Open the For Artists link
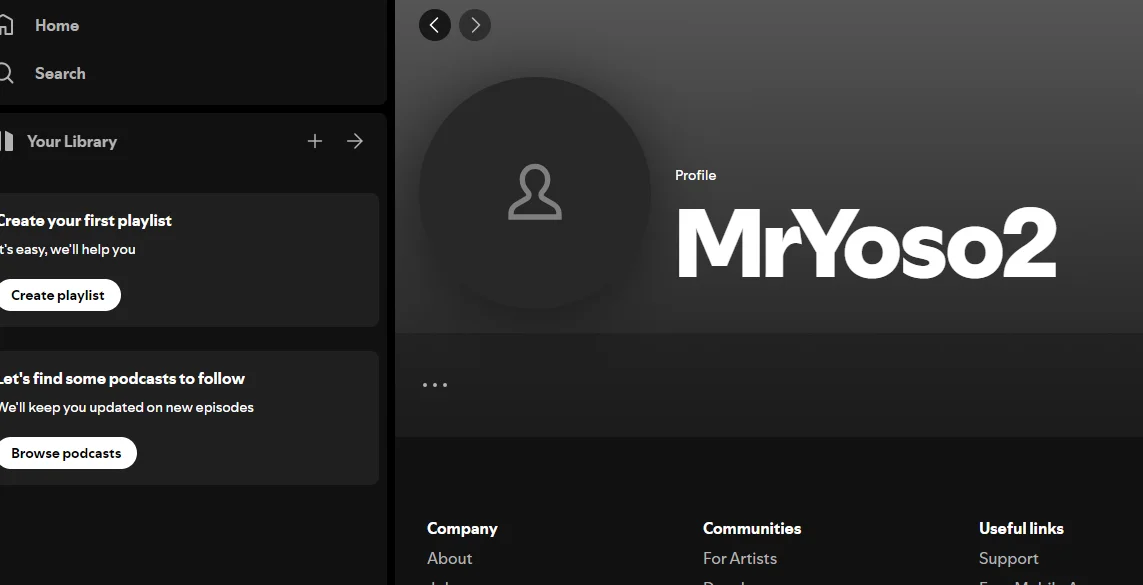This screenshot has height=585, width=1143. 740,559
